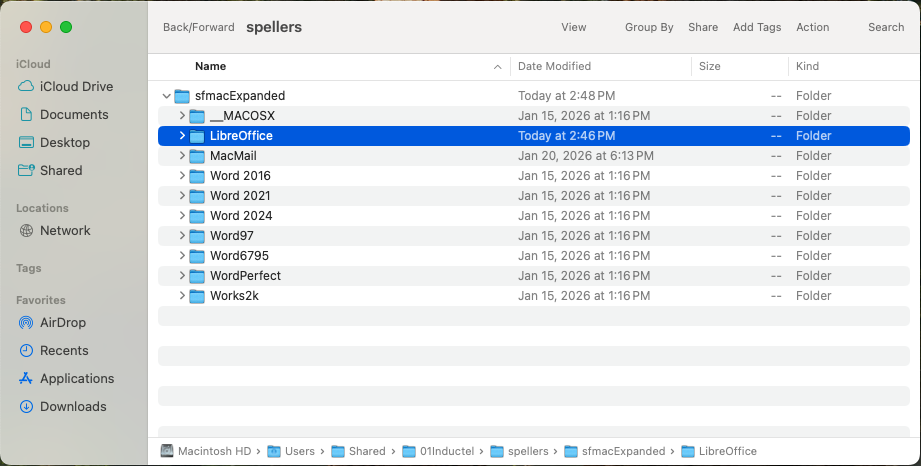Screen dimensions: 921x466
Task: Open the Group By toolbar menu
Action: coord(649,27)
